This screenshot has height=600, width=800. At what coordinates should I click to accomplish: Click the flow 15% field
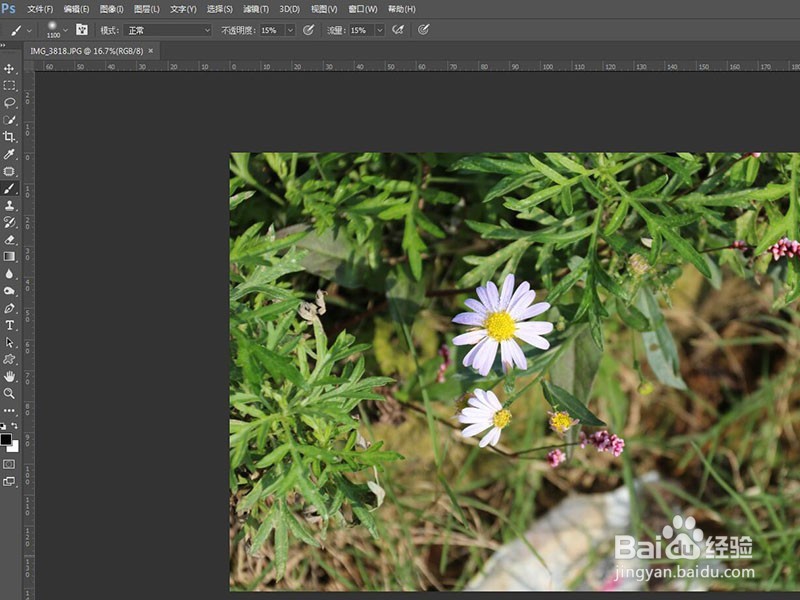[362, 30]
